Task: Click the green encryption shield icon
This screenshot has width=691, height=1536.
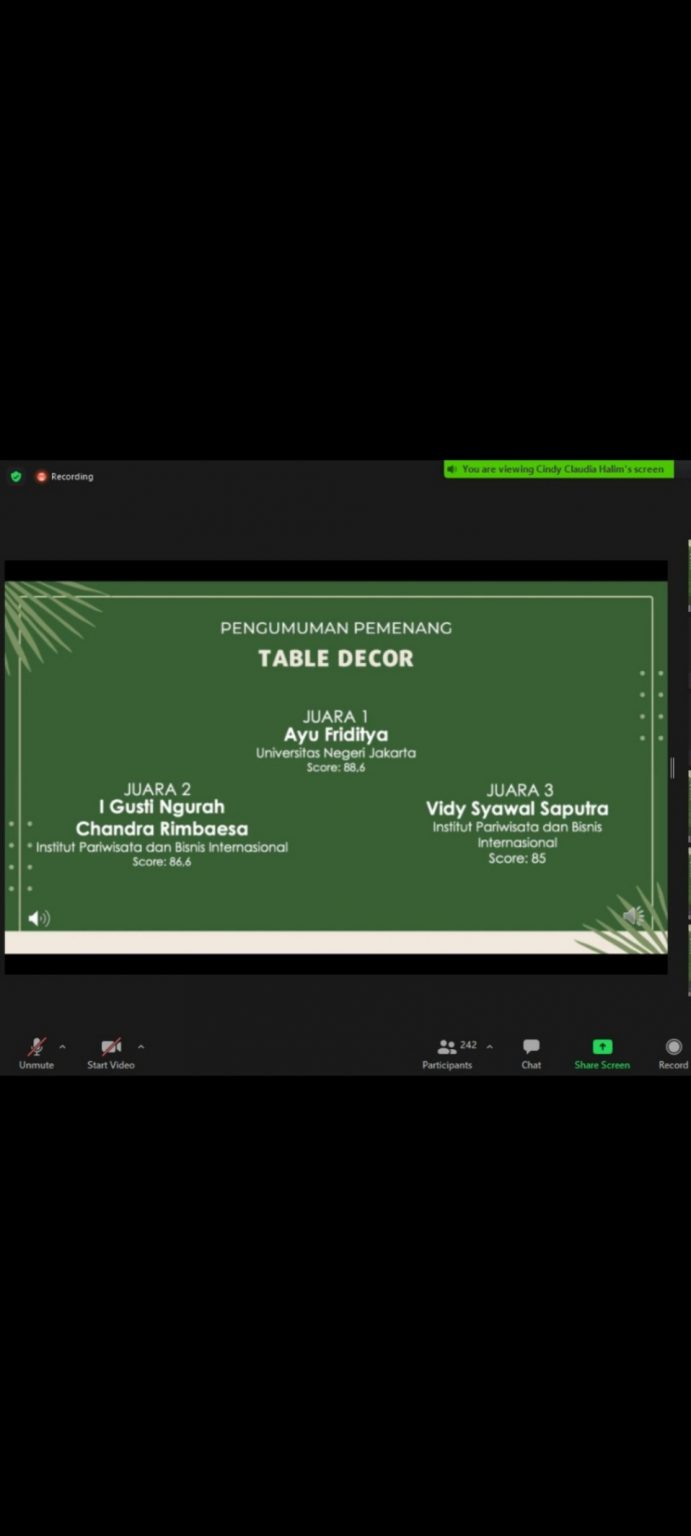Action: 16,477
